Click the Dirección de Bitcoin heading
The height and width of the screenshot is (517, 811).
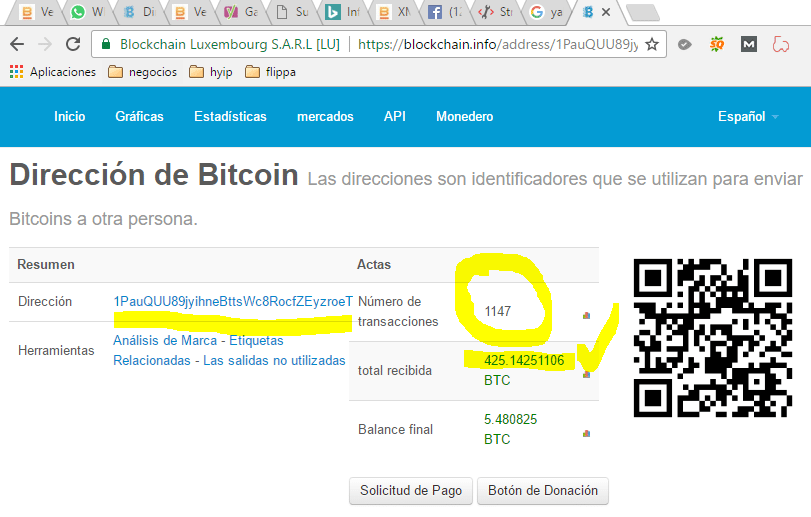tap(154, 175)
